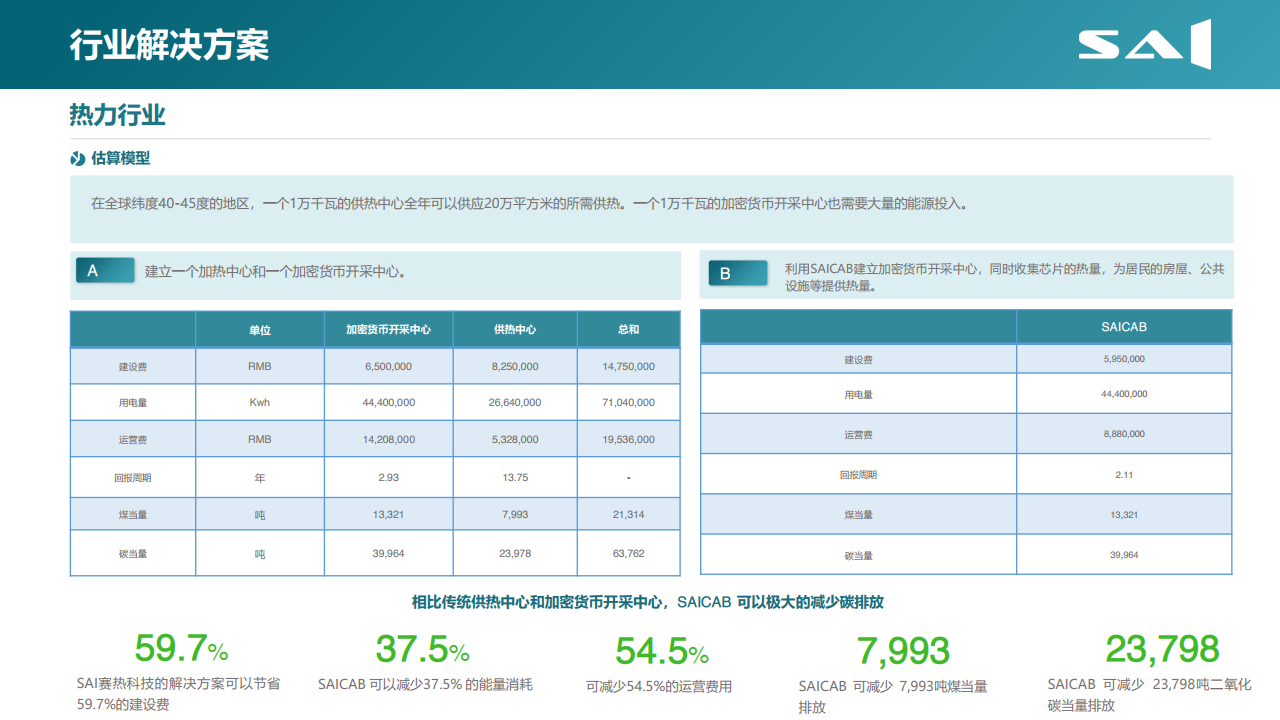Viewport: 1280px width, 720px height.
Task: Click the bullet icon beside 估算模型
Action: pos(78,158)
